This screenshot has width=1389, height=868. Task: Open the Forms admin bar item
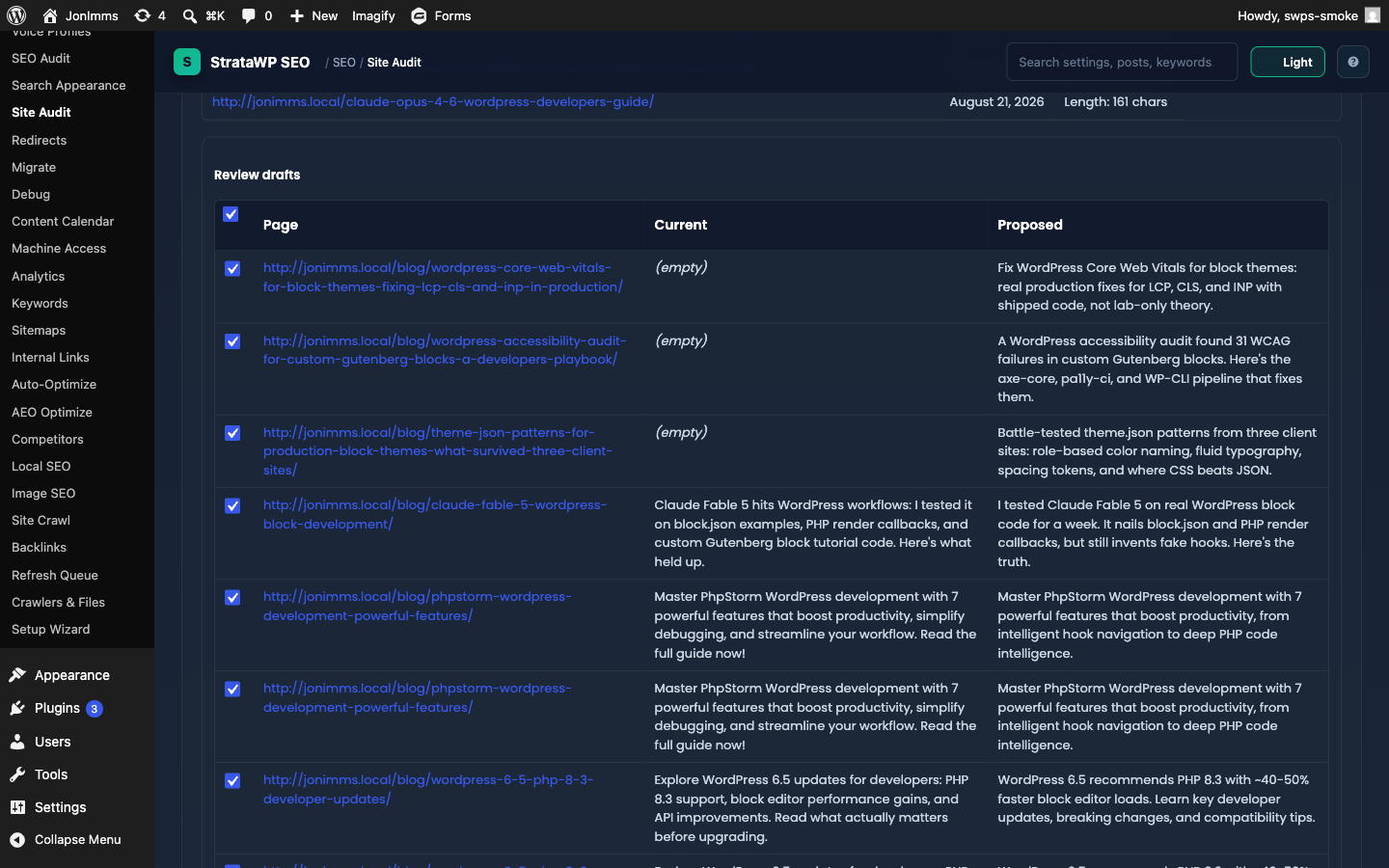pos(441,15)
